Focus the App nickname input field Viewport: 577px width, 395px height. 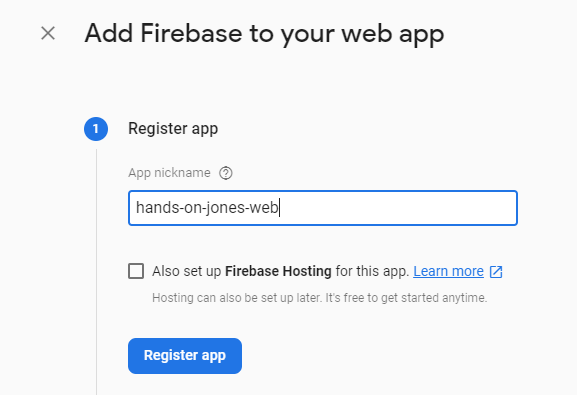tap(323, 208)
